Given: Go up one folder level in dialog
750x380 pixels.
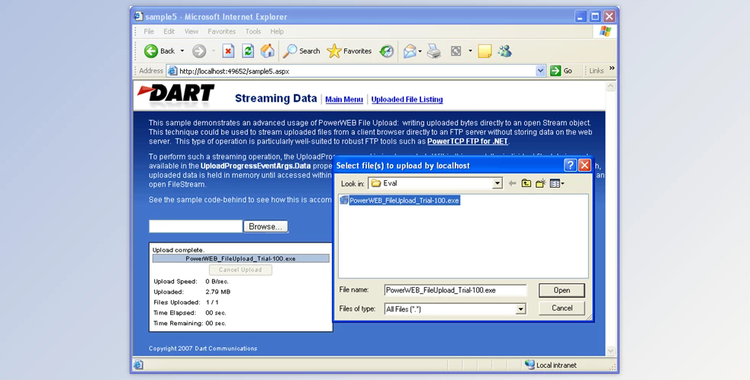Looking at the screenshot, I should [x=526, y=183].
